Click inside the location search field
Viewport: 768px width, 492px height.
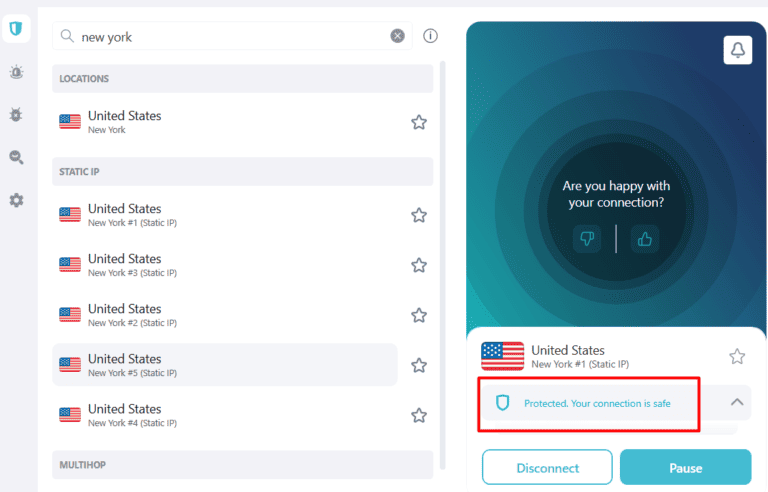click(x=233, y=36)
